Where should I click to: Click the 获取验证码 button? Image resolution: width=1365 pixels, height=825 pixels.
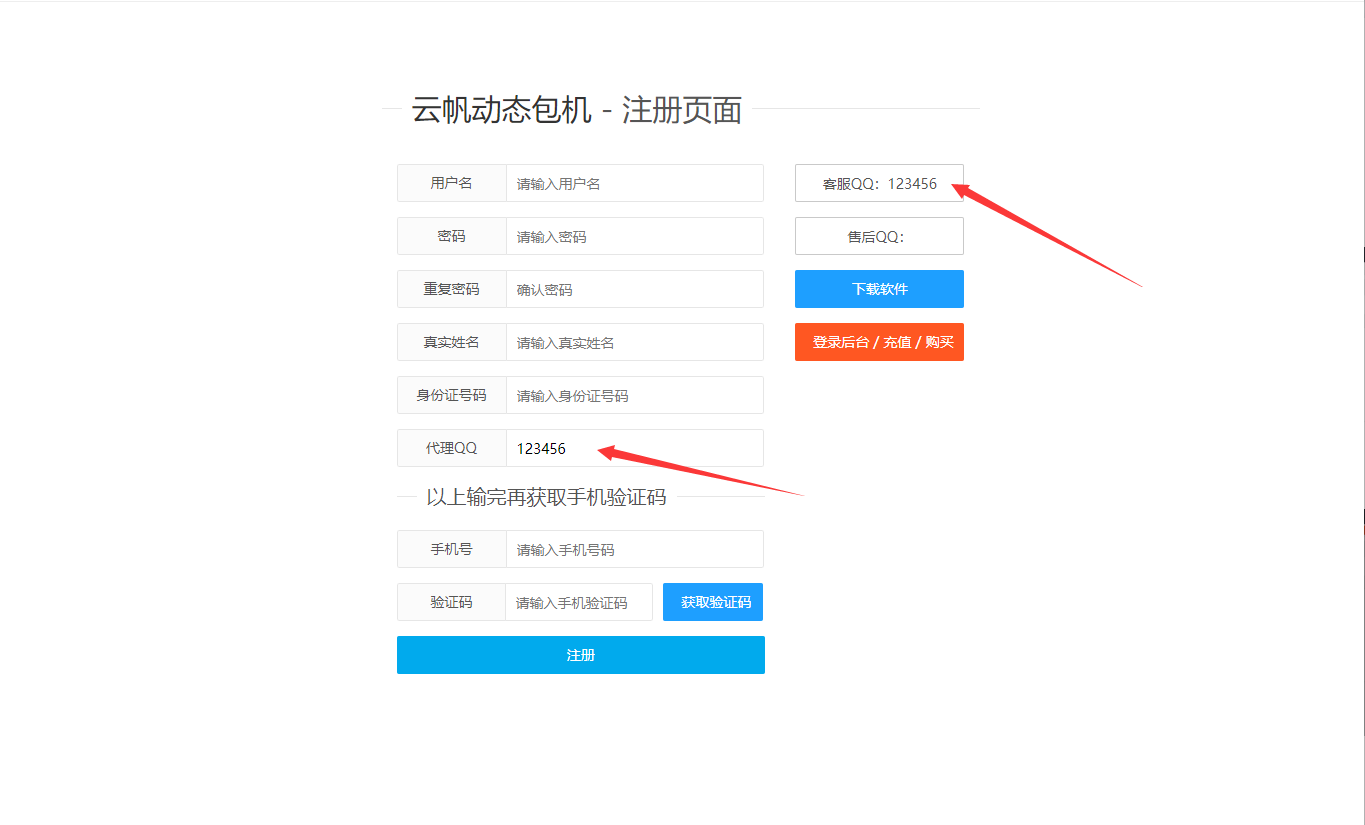tap(713, 602)
